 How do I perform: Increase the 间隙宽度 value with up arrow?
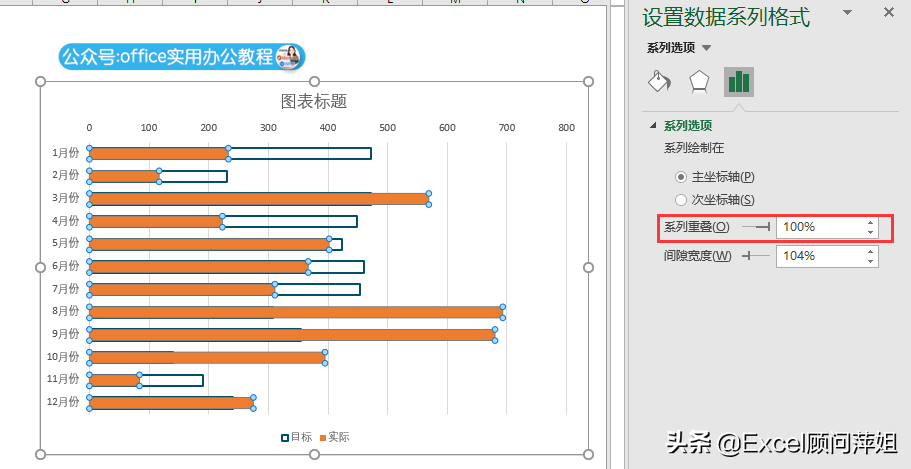(x=870, y=251)
